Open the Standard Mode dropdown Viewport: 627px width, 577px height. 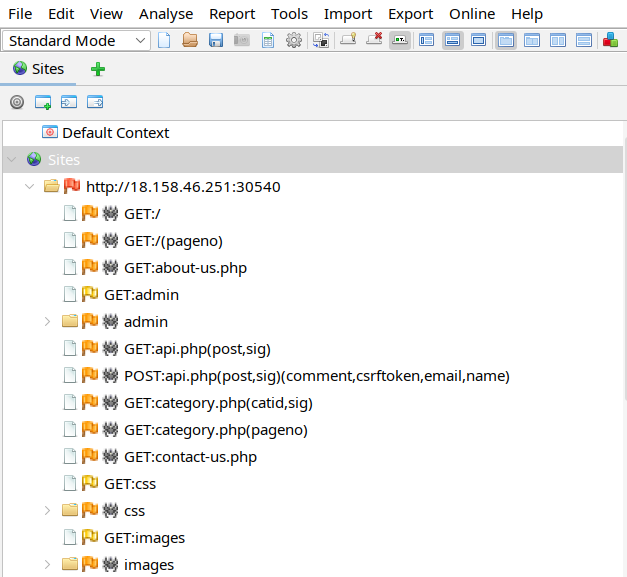coord(76,41)
